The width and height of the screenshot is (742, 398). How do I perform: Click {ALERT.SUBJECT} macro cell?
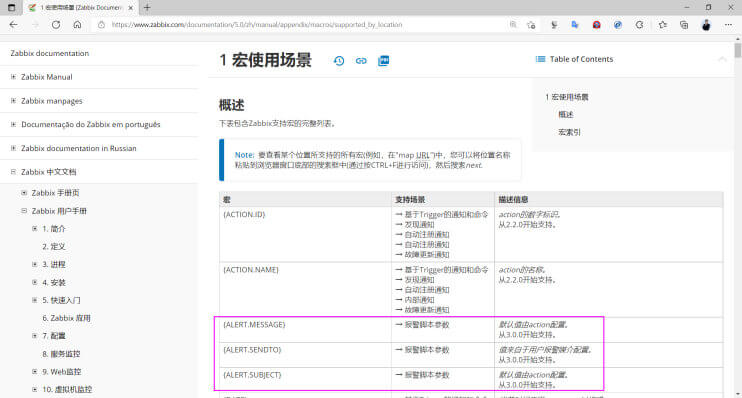point(305,380)
